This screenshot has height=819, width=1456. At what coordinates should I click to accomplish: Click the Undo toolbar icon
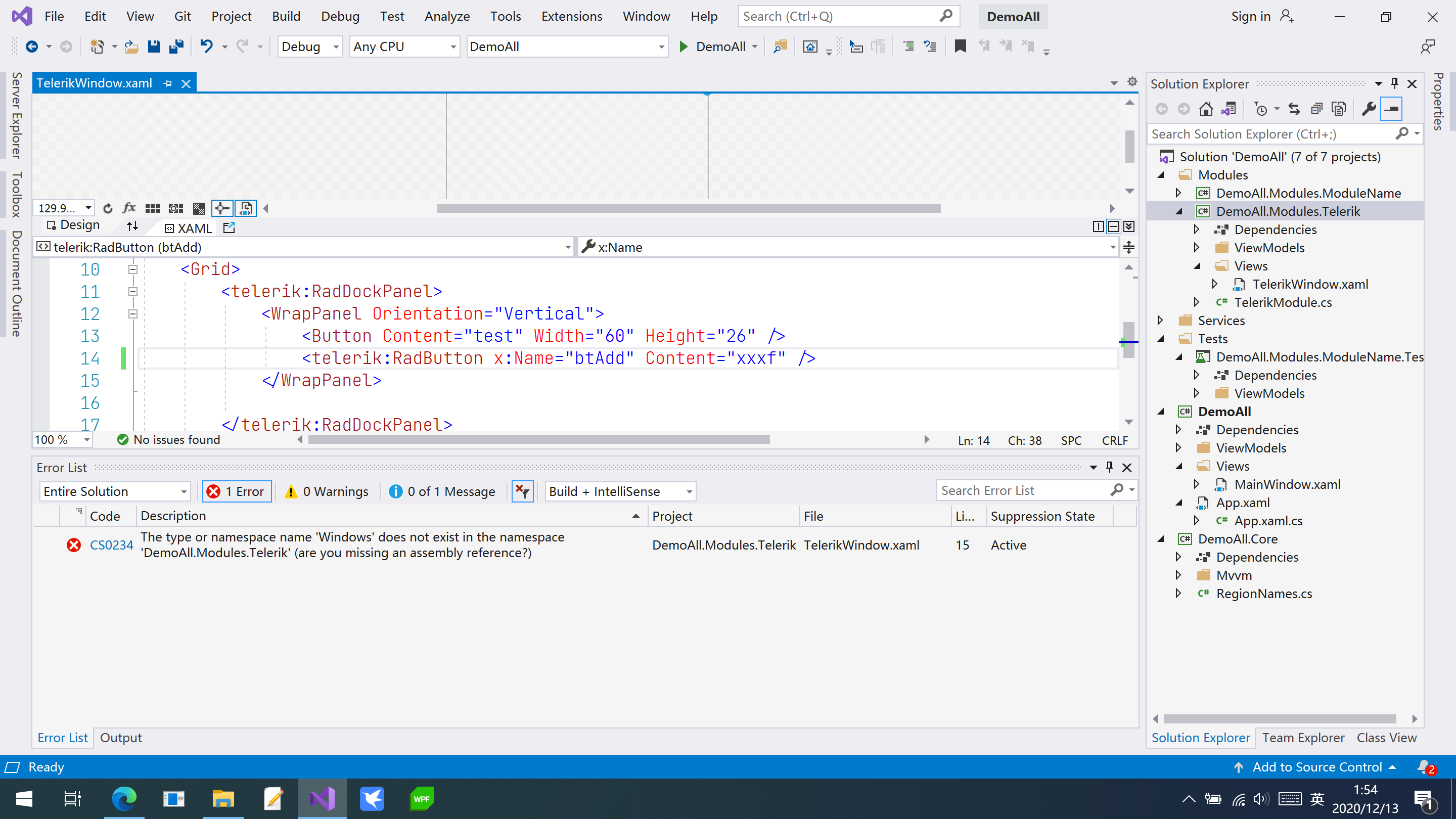(x=206, y=47)
